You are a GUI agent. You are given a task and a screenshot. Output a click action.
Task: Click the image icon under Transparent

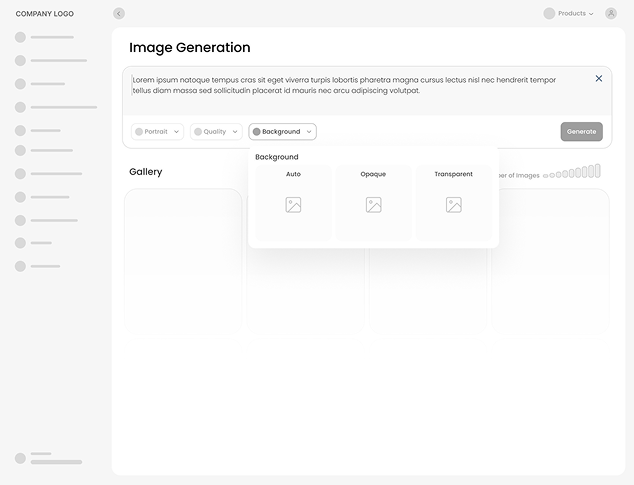point(453,205)
